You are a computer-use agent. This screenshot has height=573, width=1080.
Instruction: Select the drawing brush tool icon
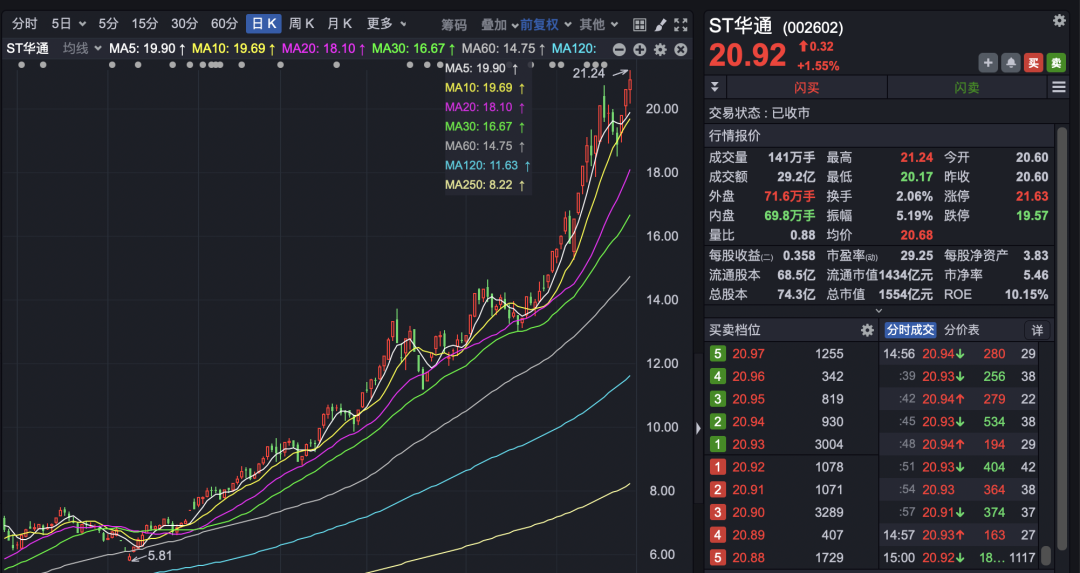660,24
